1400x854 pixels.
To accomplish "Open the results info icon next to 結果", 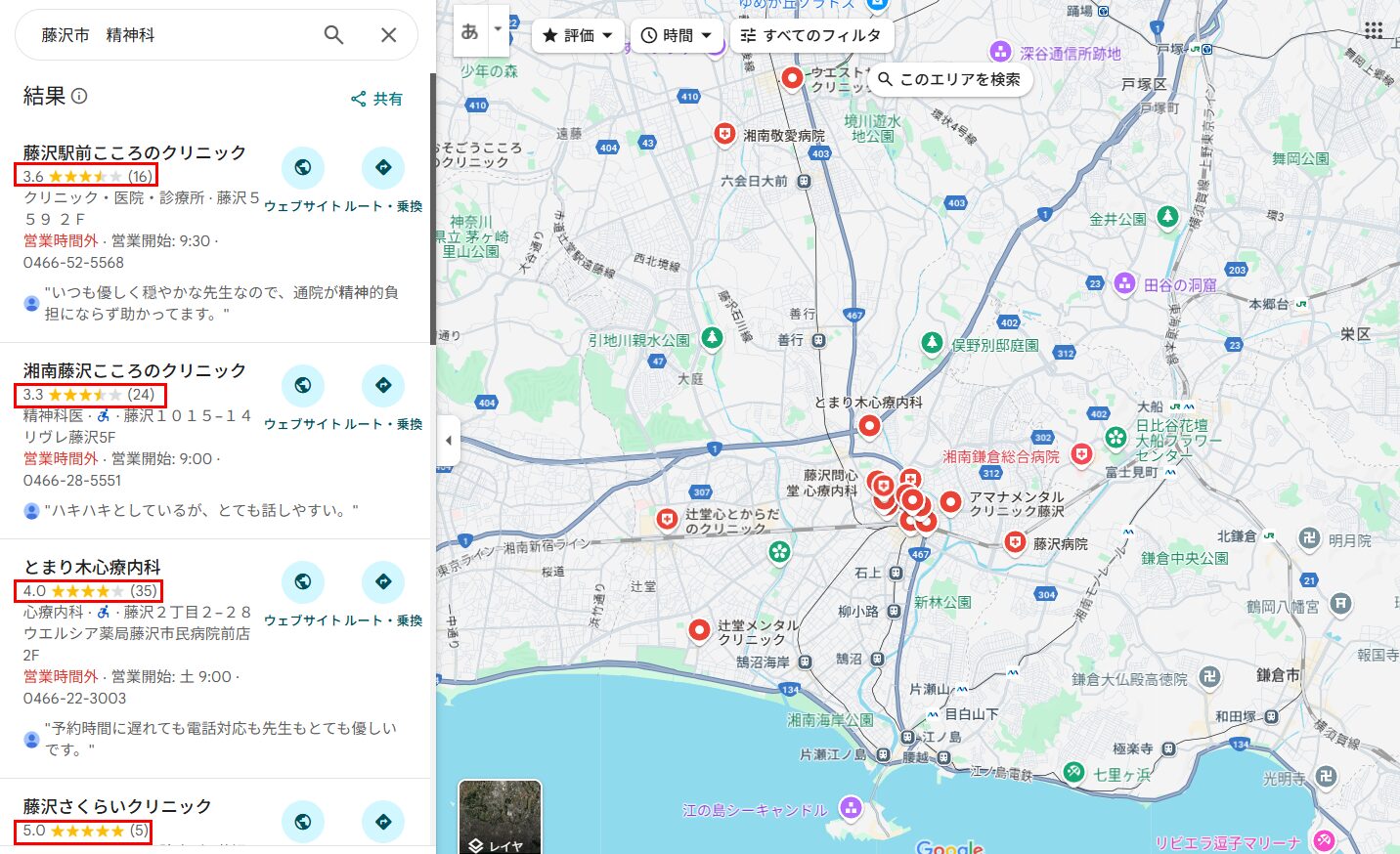I will pyautogui.click(x=80, y=96).
